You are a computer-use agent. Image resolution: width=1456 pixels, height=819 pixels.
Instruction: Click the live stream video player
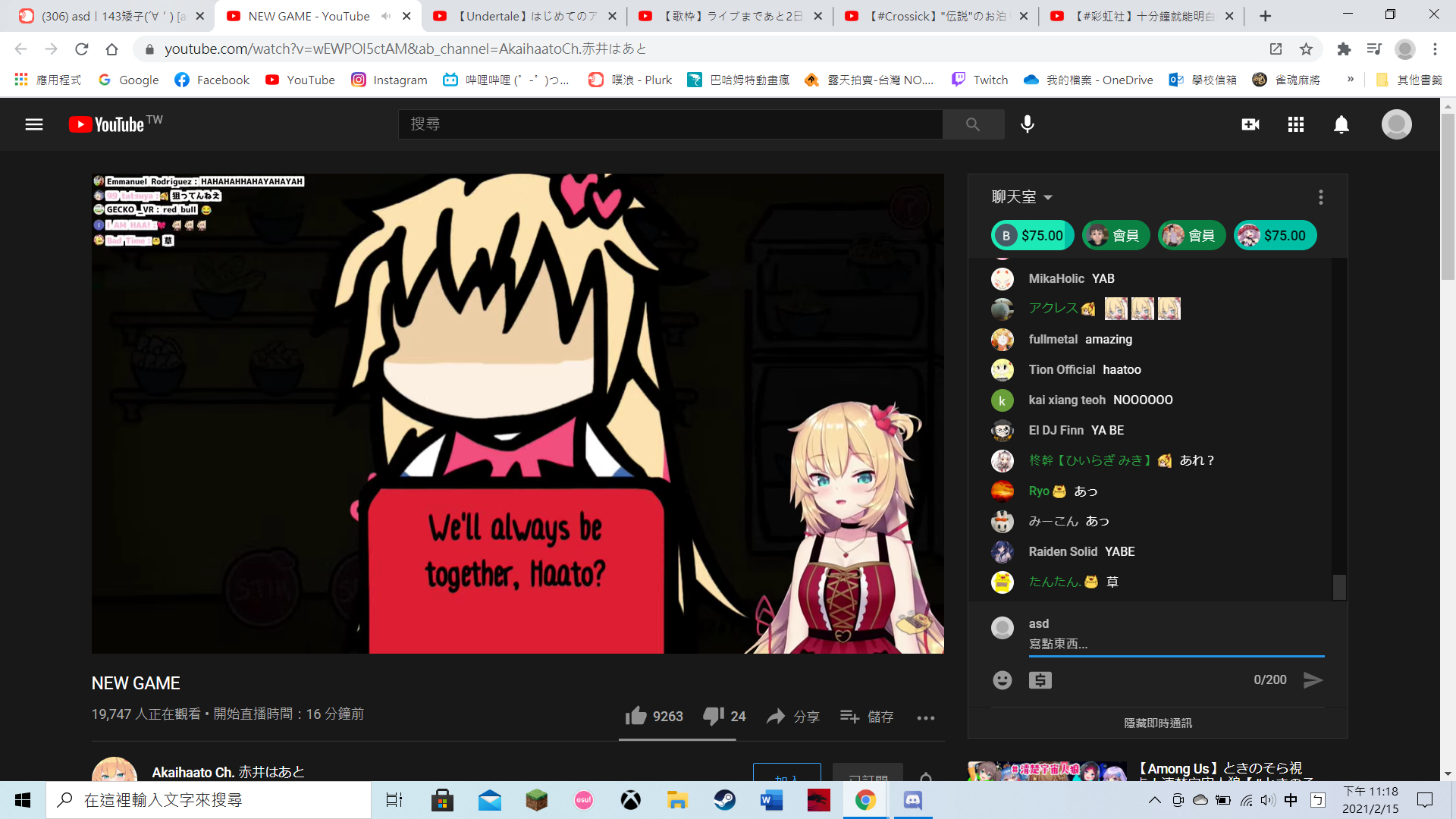point(518,414)
